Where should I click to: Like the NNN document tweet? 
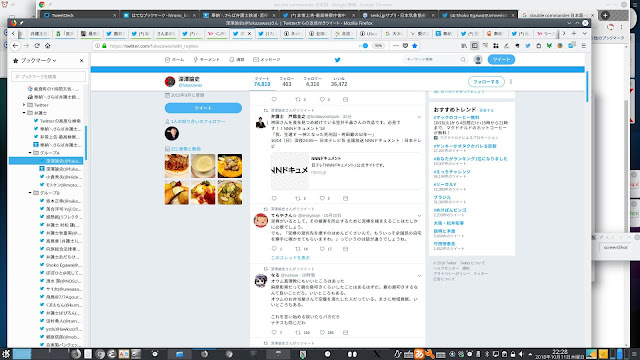(x=322, y=198)
